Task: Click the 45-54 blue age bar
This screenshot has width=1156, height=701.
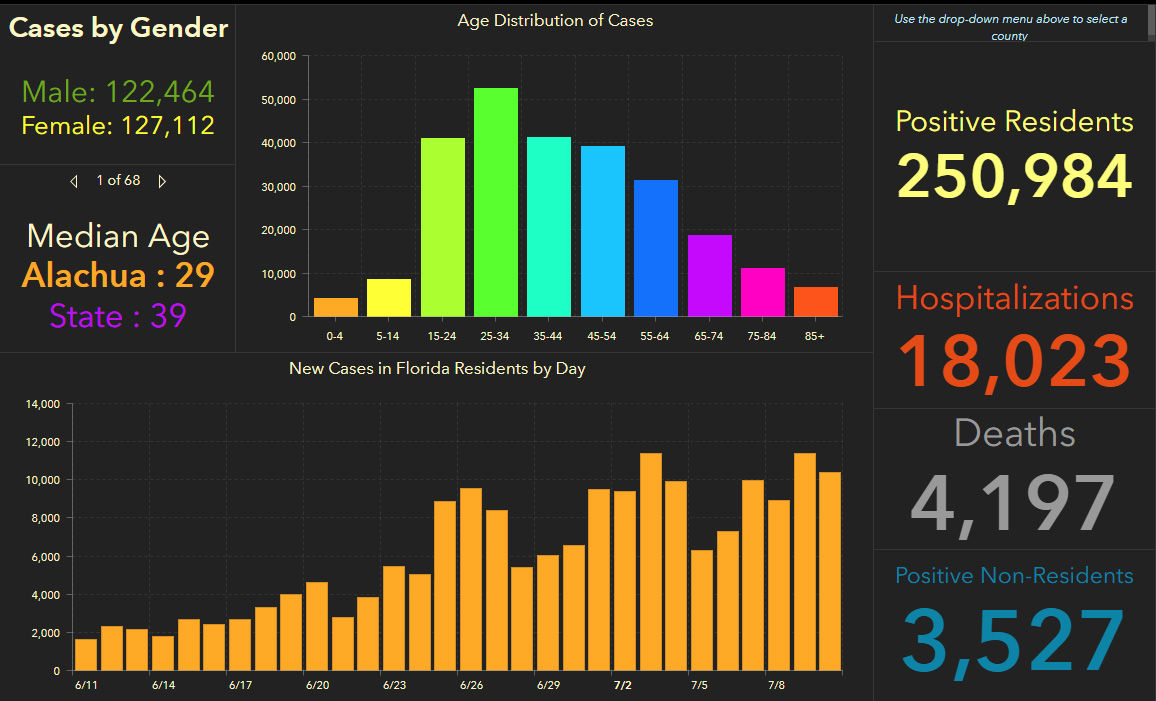Action: tap(603, 232)
